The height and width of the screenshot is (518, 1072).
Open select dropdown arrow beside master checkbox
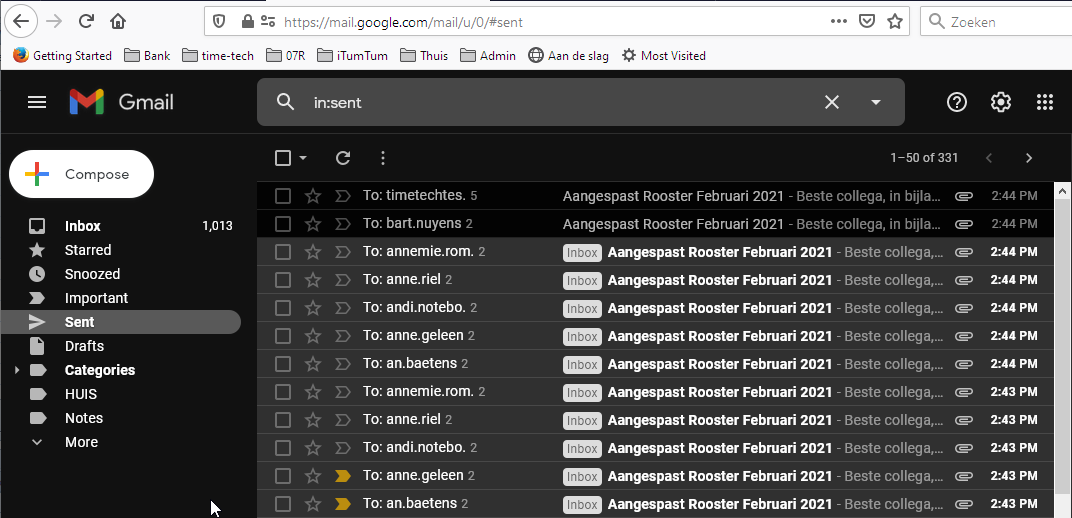point(303,159)
